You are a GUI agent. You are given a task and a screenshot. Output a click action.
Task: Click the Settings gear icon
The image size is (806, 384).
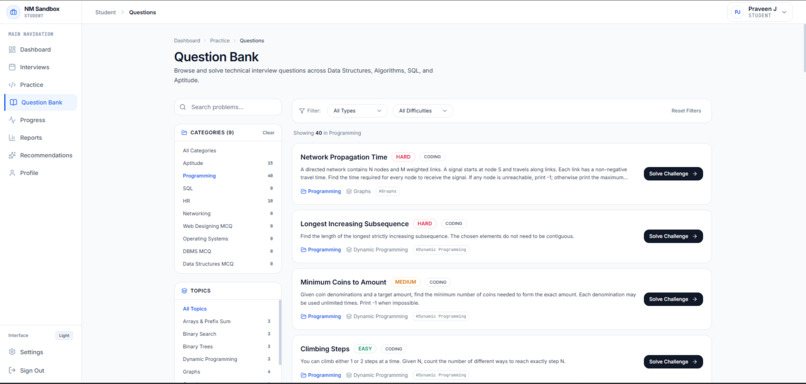[x=12, y=352]
